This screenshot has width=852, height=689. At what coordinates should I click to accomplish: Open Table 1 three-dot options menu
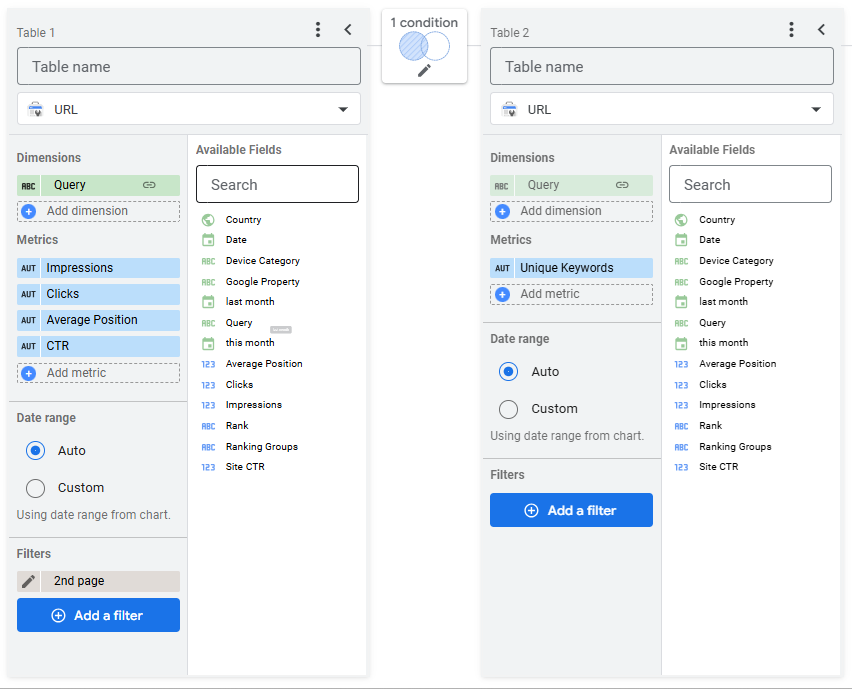(318, 30)
